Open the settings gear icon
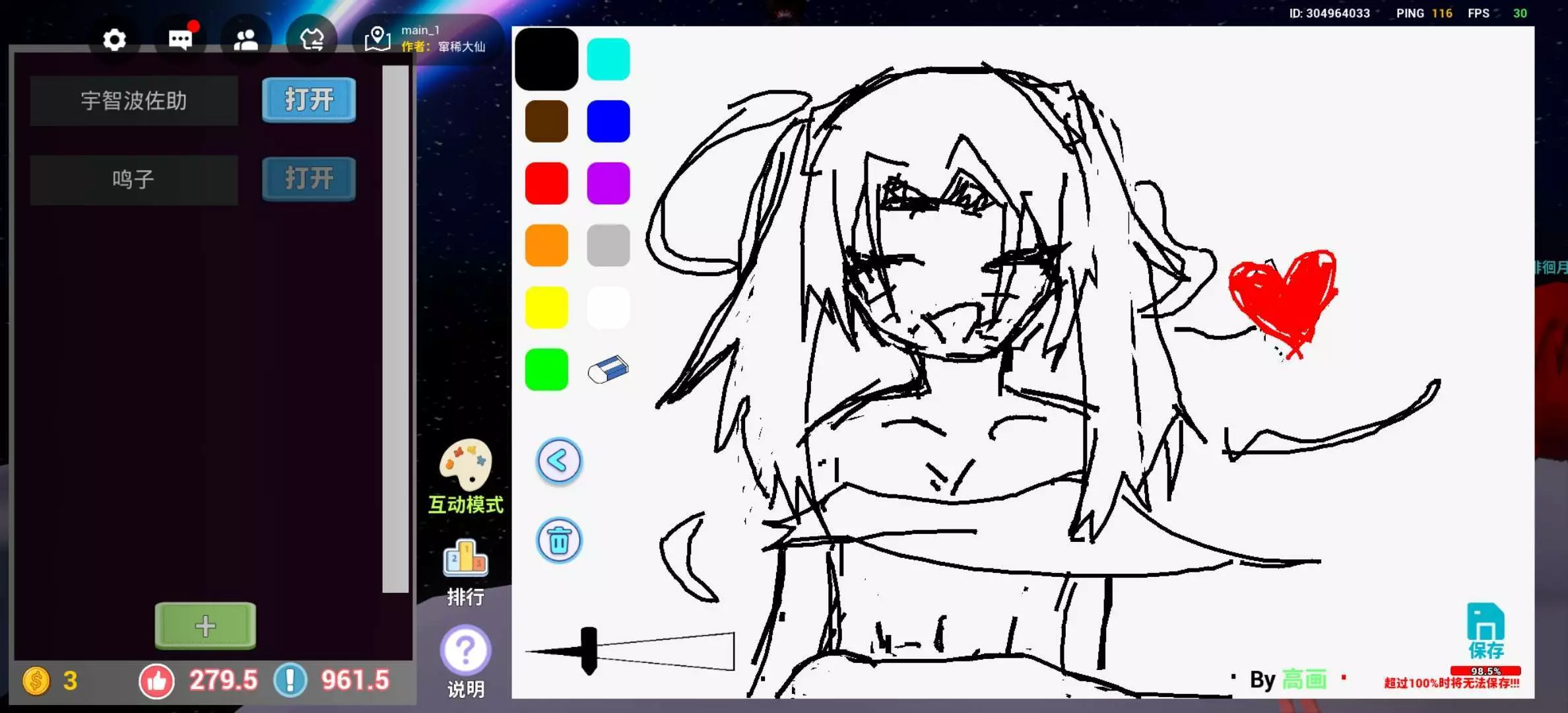Viewport: 1568px width, 713px height. (x=114, y=40)
